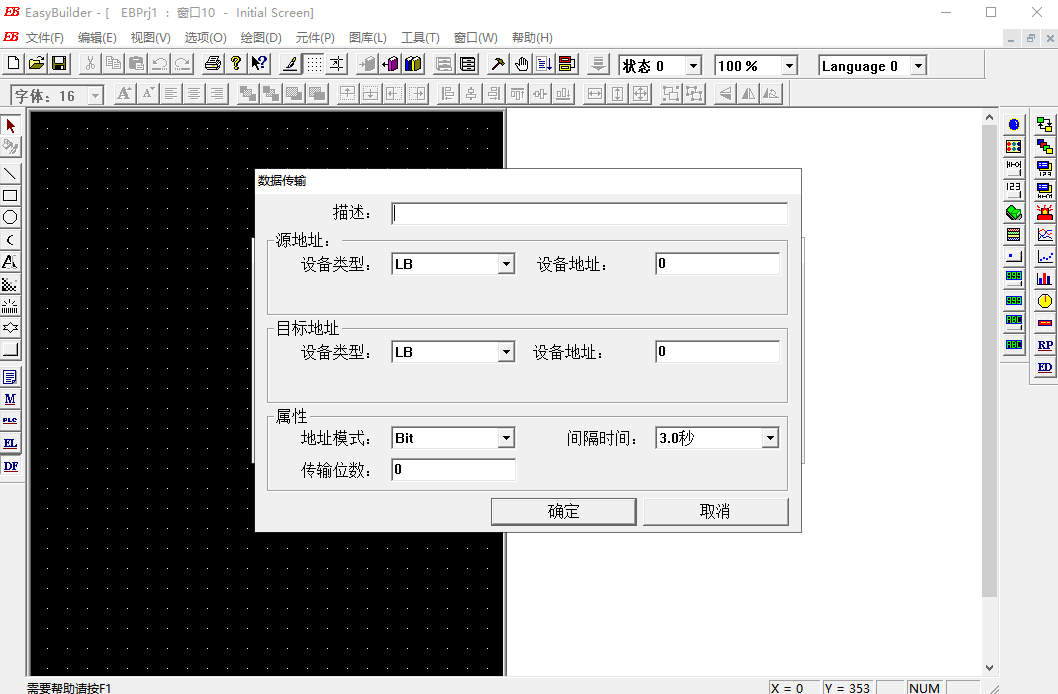1058x694 pixels.
Task: Click the 'M' macro icon in left toolbar
Action: coord(10,399)
